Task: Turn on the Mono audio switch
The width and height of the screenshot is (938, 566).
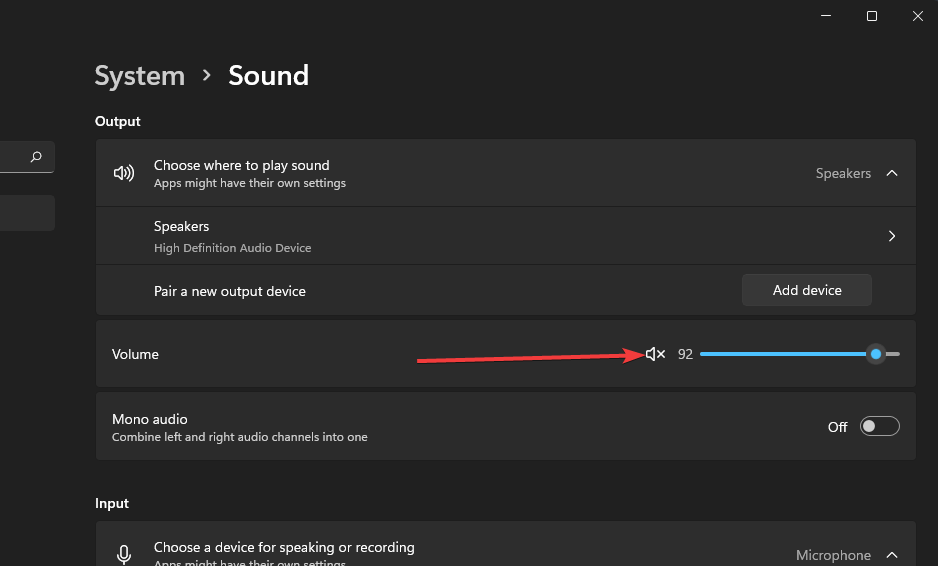Action: coord(879,427)
